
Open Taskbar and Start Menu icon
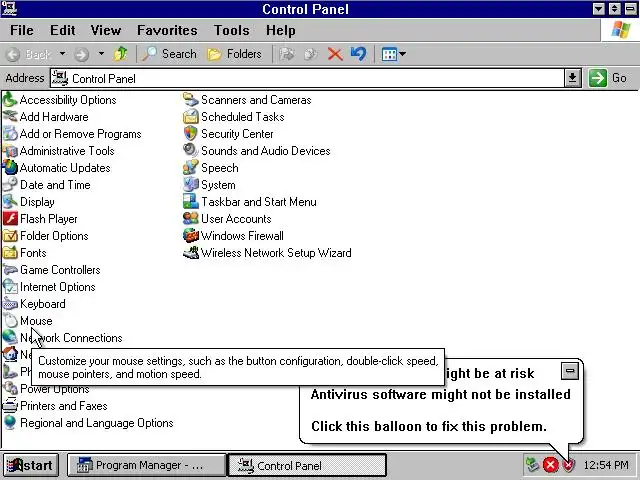(x=191, y=202)
